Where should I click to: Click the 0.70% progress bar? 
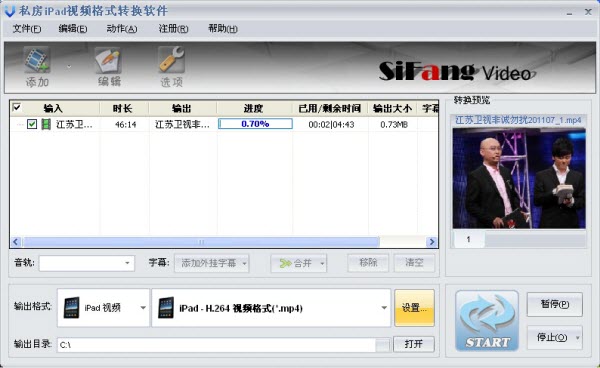[255, 124]
